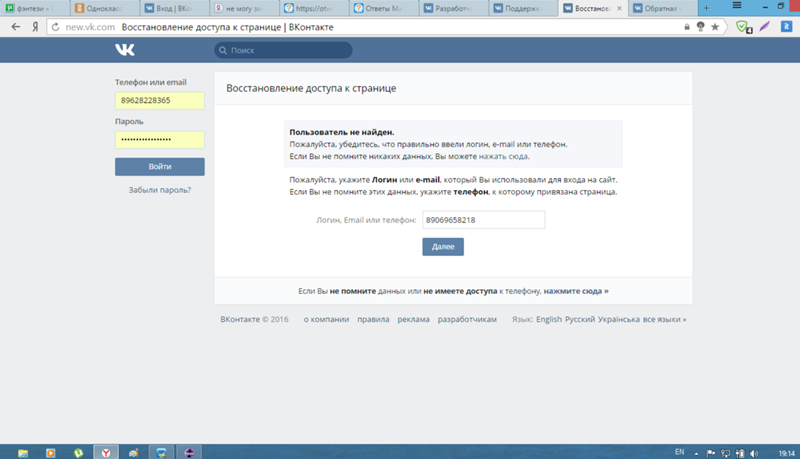This screenshot has width=800, height=459.
Task: Click the Далее button
Action: [443, 247]
